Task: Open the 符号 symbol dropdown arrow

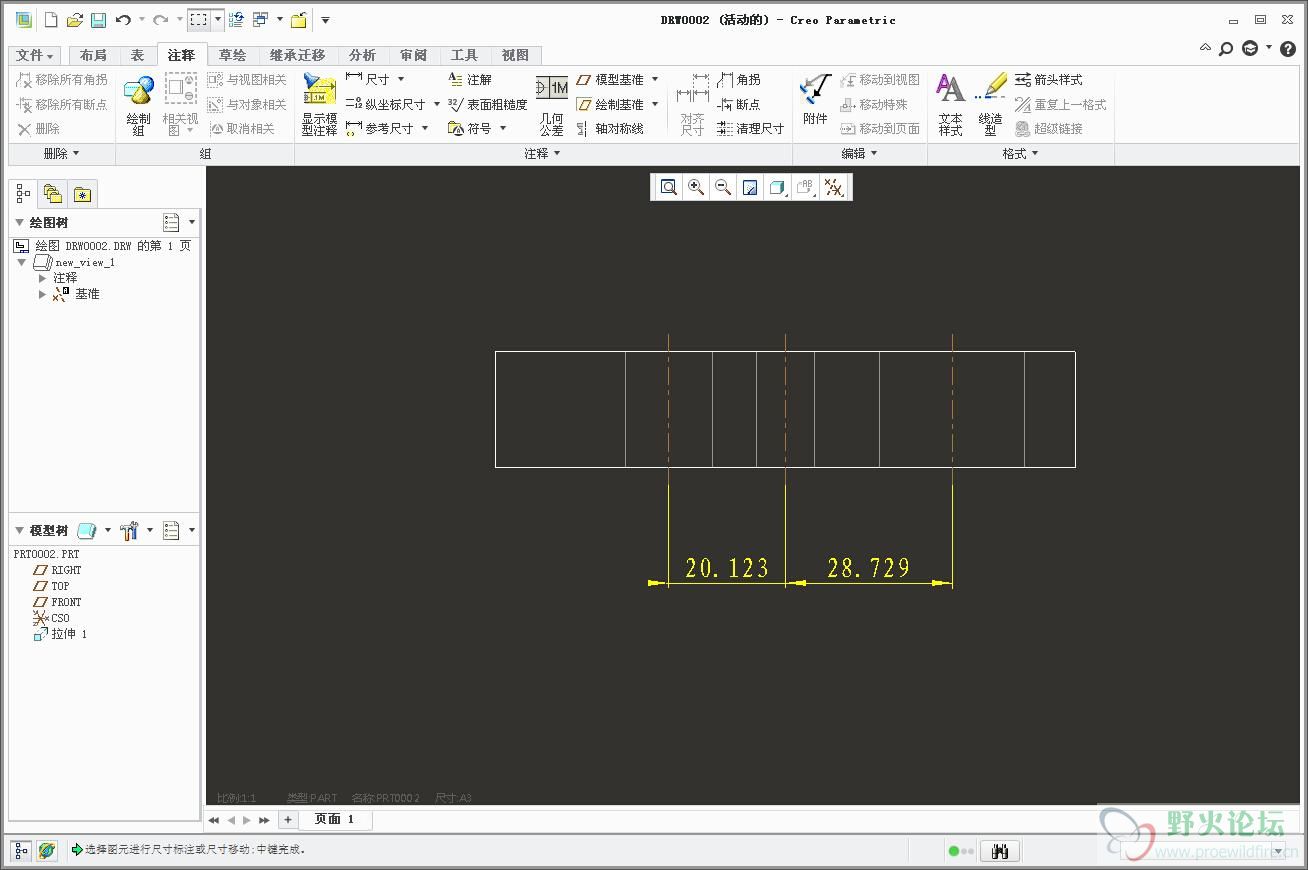Action: [503, 128]
